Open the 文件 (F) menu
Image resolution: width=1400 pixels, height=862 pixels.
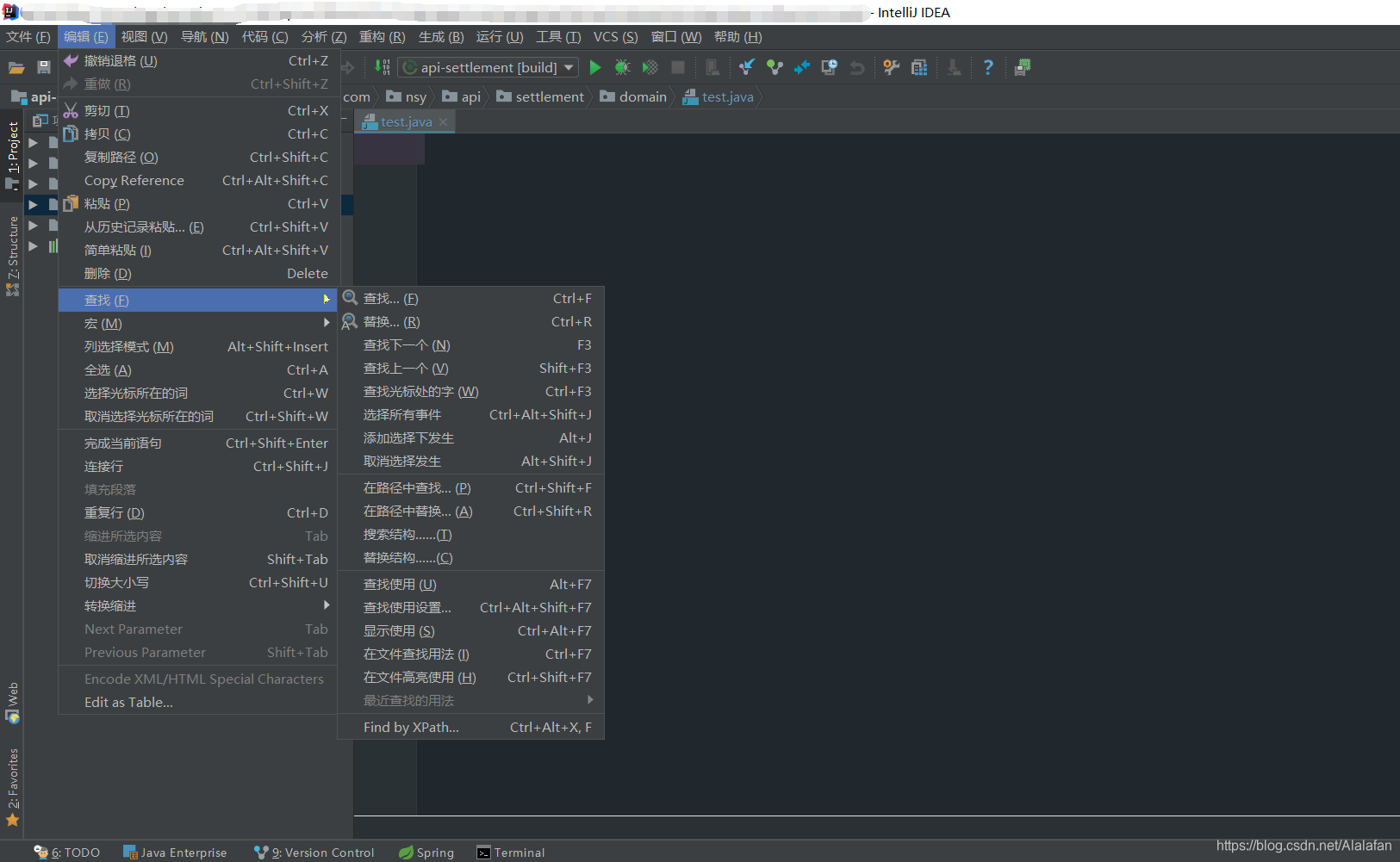(x=28, y=37)
